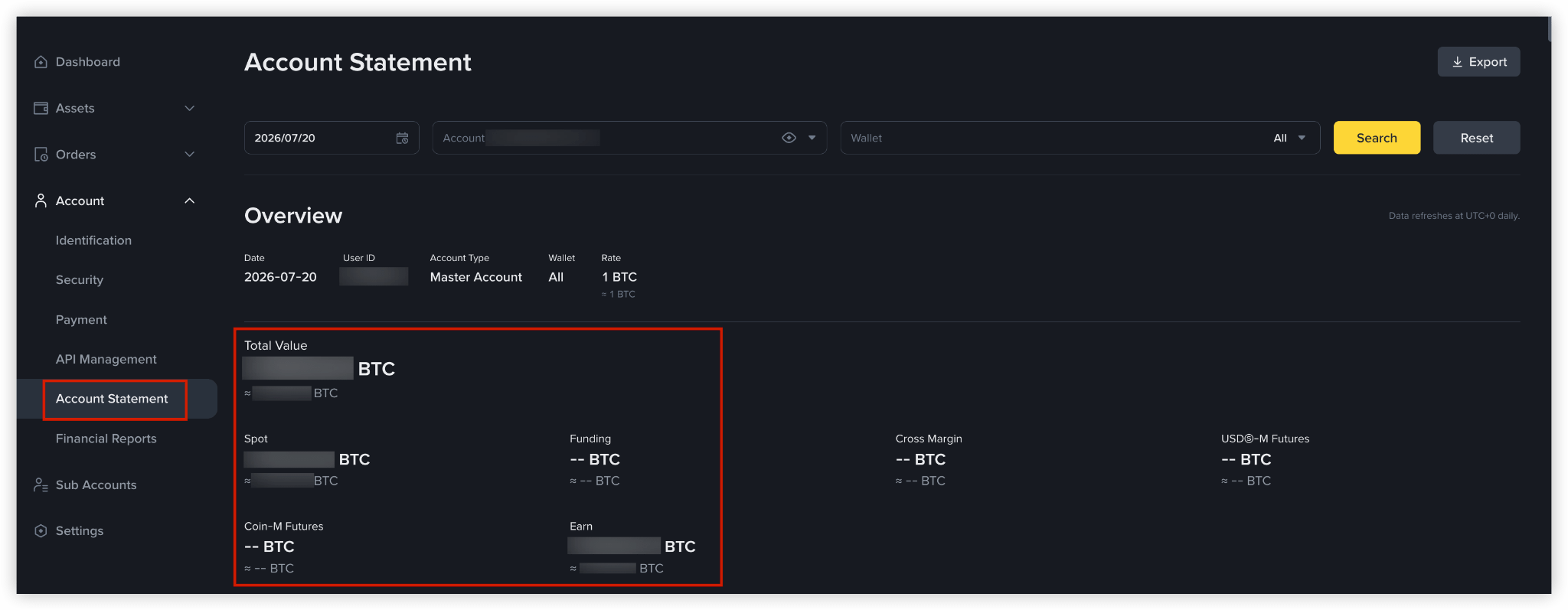The width and height of the screenshot is (1568, 610).
Task: Collapse the Account menu chevron
Action: [x=190, y=201]
